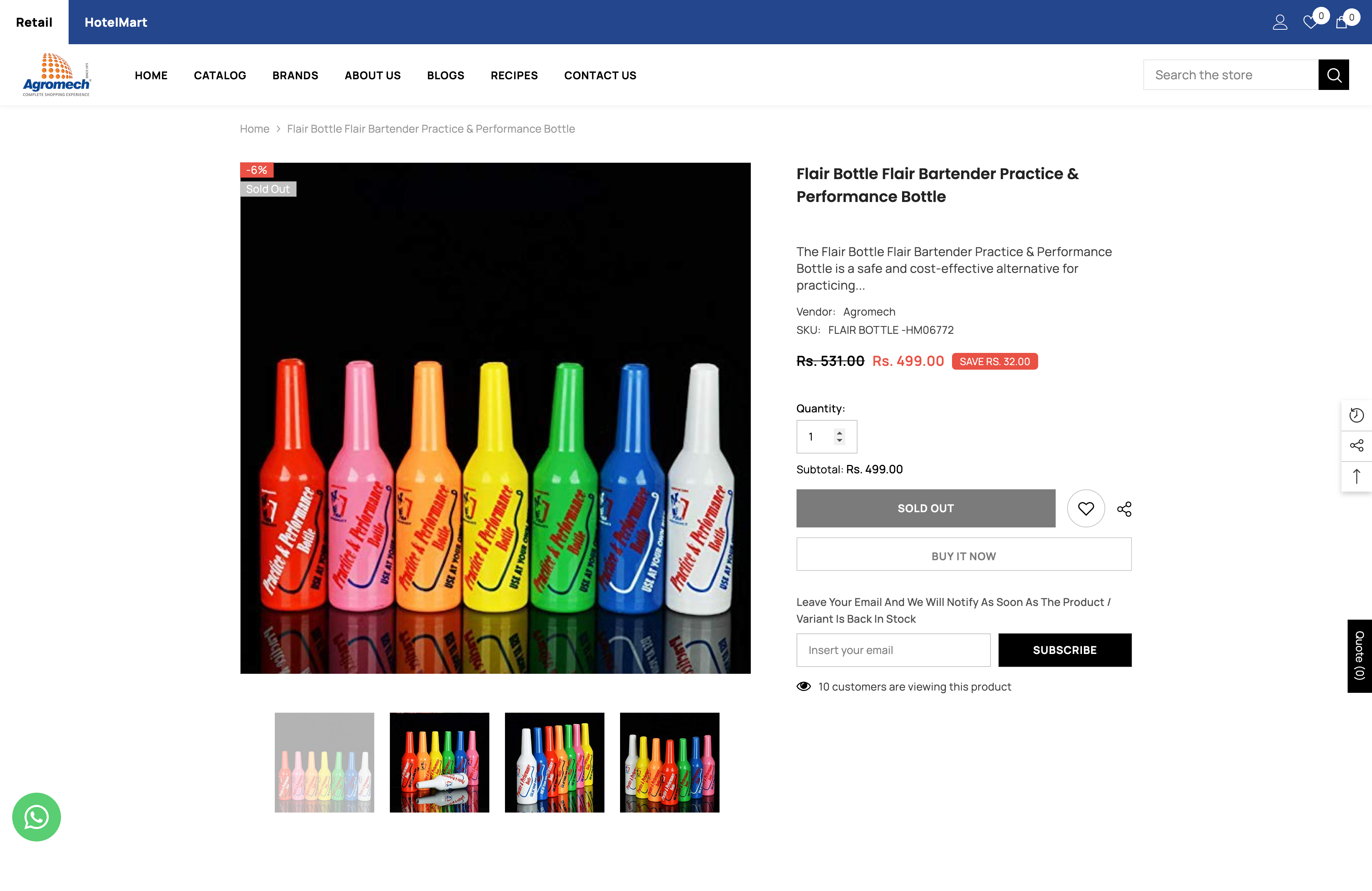Open the Quote (0) side tab
This screenshot has height=891, width=1372.
click(x=1359, y=656)
